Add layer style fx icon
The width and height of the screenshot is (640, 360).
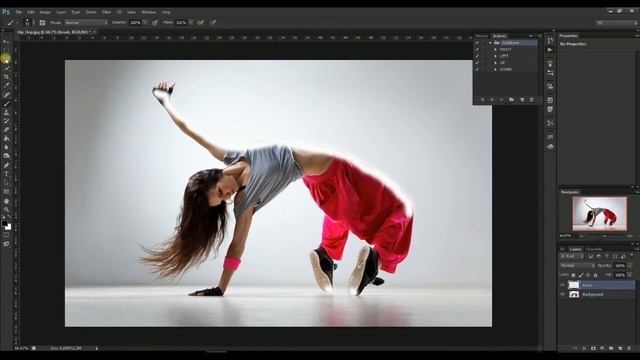[x=584, y=348]
